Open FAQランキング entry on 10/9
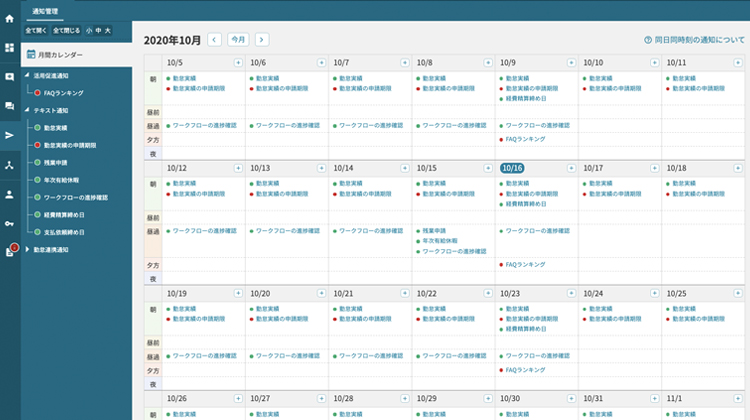The width and height of the screenshot is (750, 420). point(525,139)
